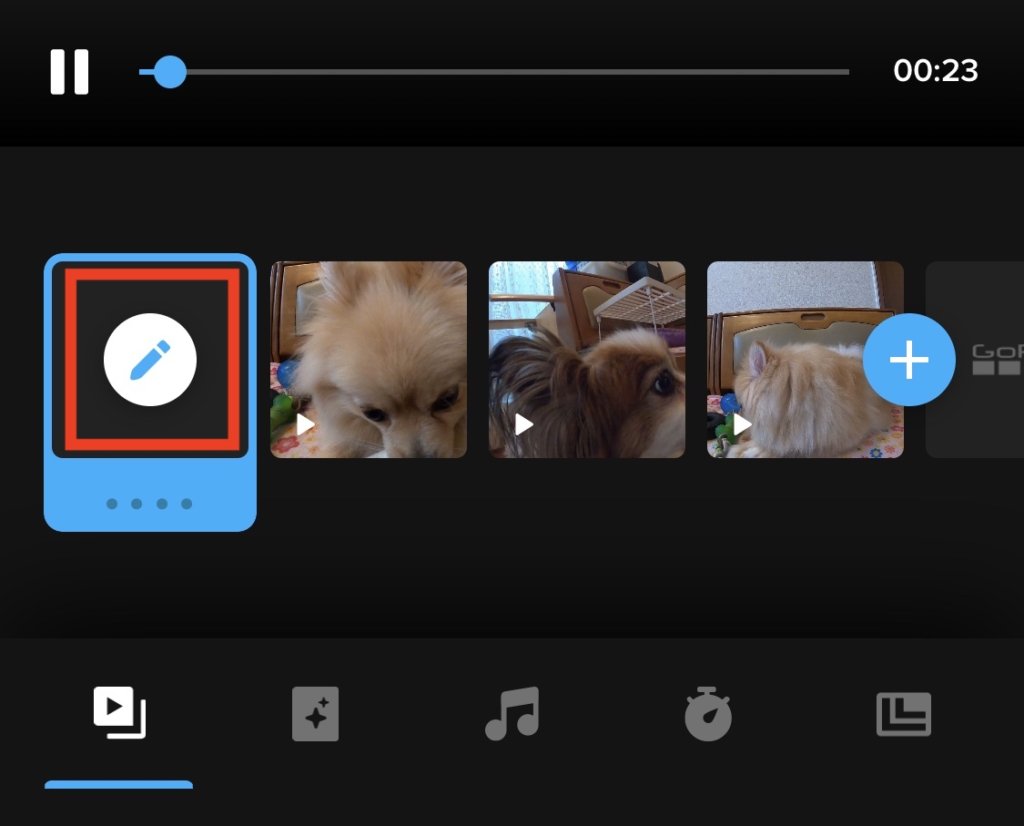Open the stopwatch duration tab

[708, 714]
